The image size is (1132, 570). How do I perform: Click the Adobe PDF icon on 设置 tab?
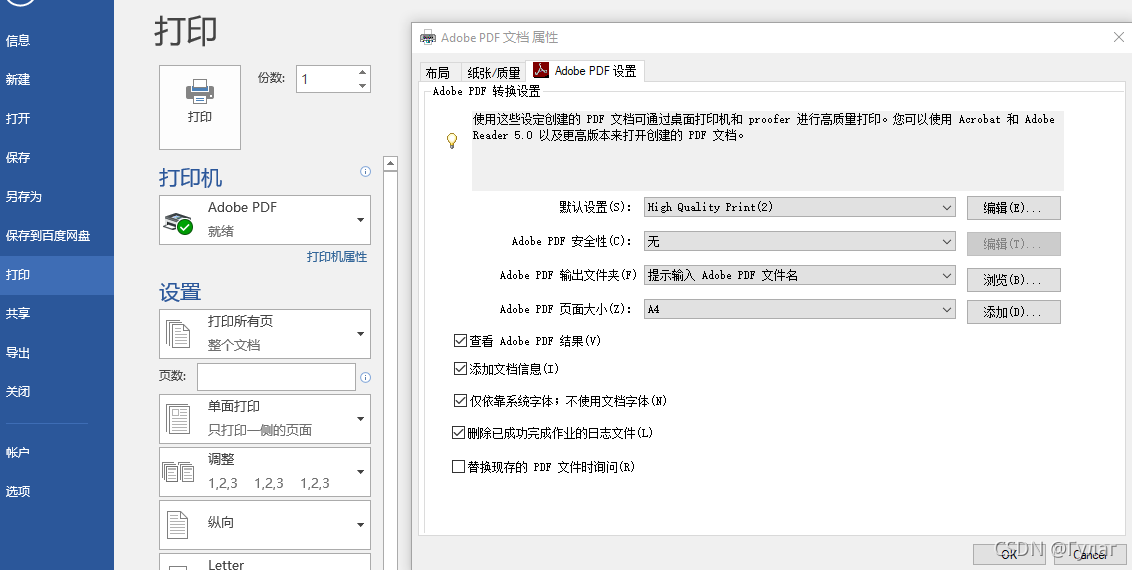tap(541, 70)
